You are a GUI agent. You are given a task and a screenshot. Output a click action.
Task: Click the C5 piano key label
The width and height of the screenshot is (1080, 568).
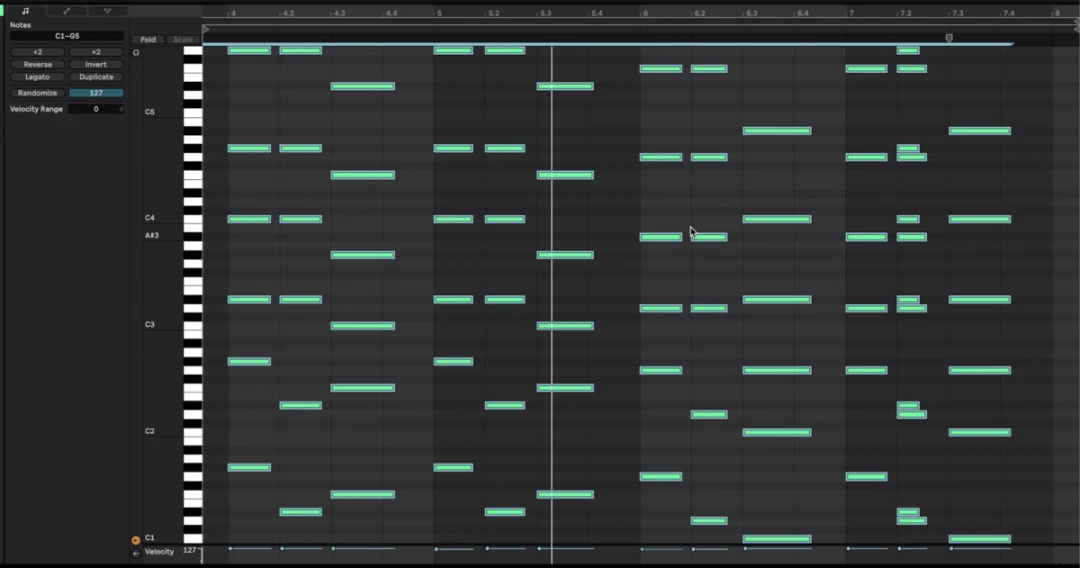(x=149, y=112)
